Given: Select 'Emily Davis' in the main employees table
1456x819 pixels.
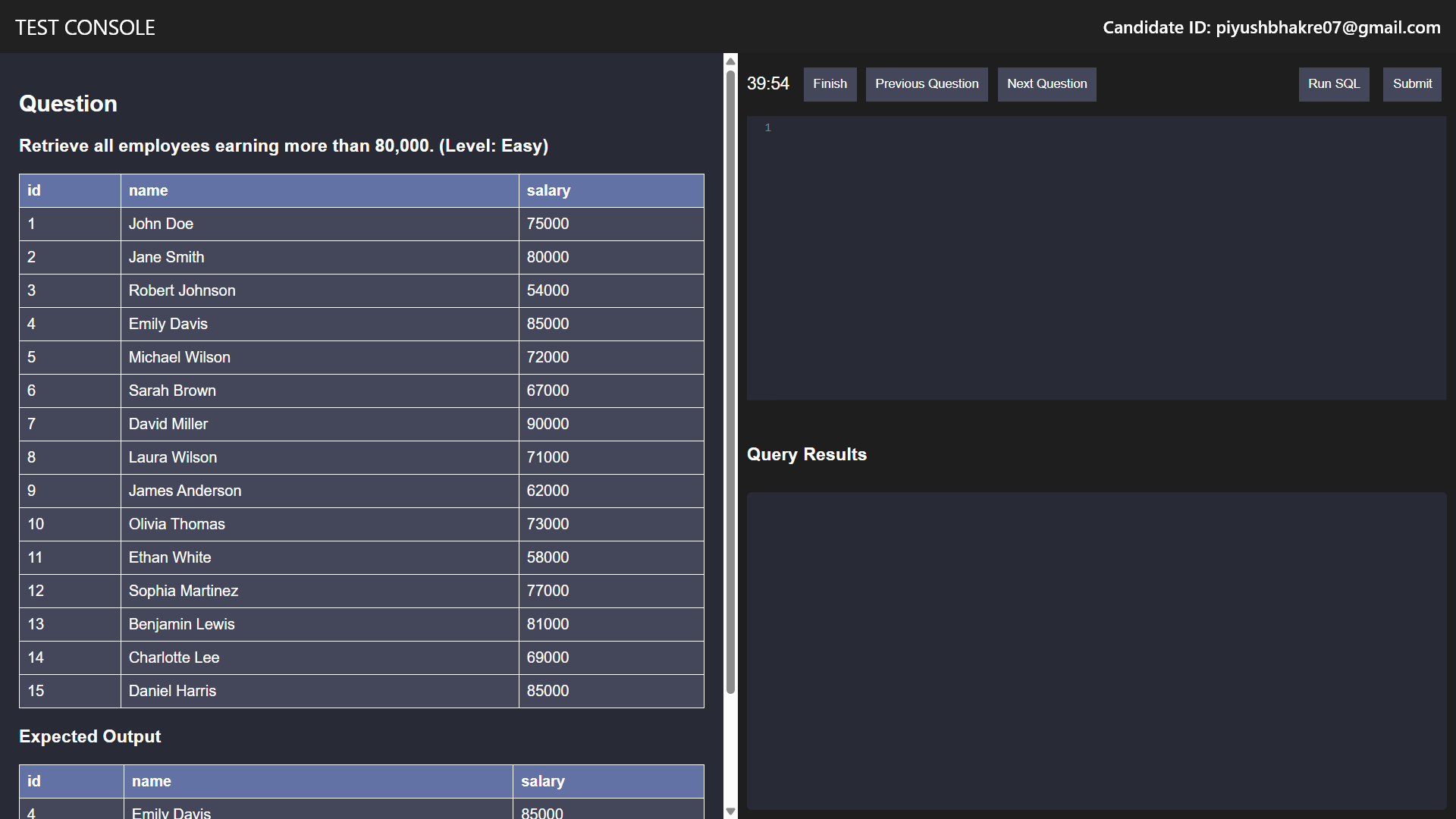Looking at the screenshot, I should [x=320, y=325].
